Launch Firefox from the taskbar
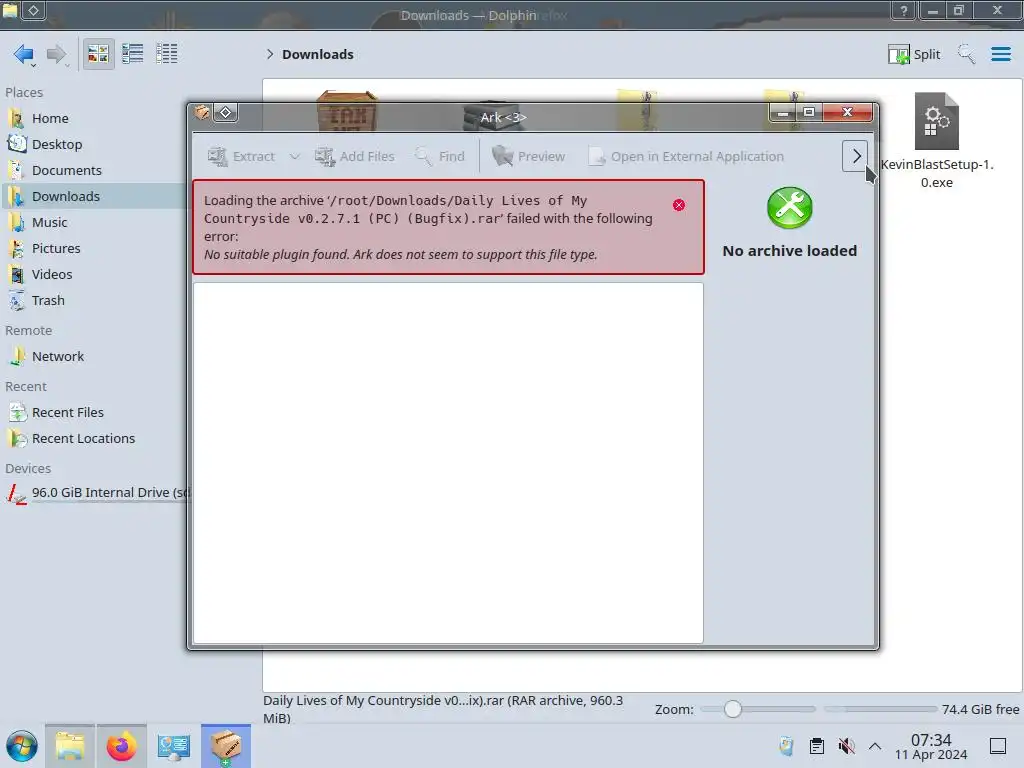 (121, 746)
